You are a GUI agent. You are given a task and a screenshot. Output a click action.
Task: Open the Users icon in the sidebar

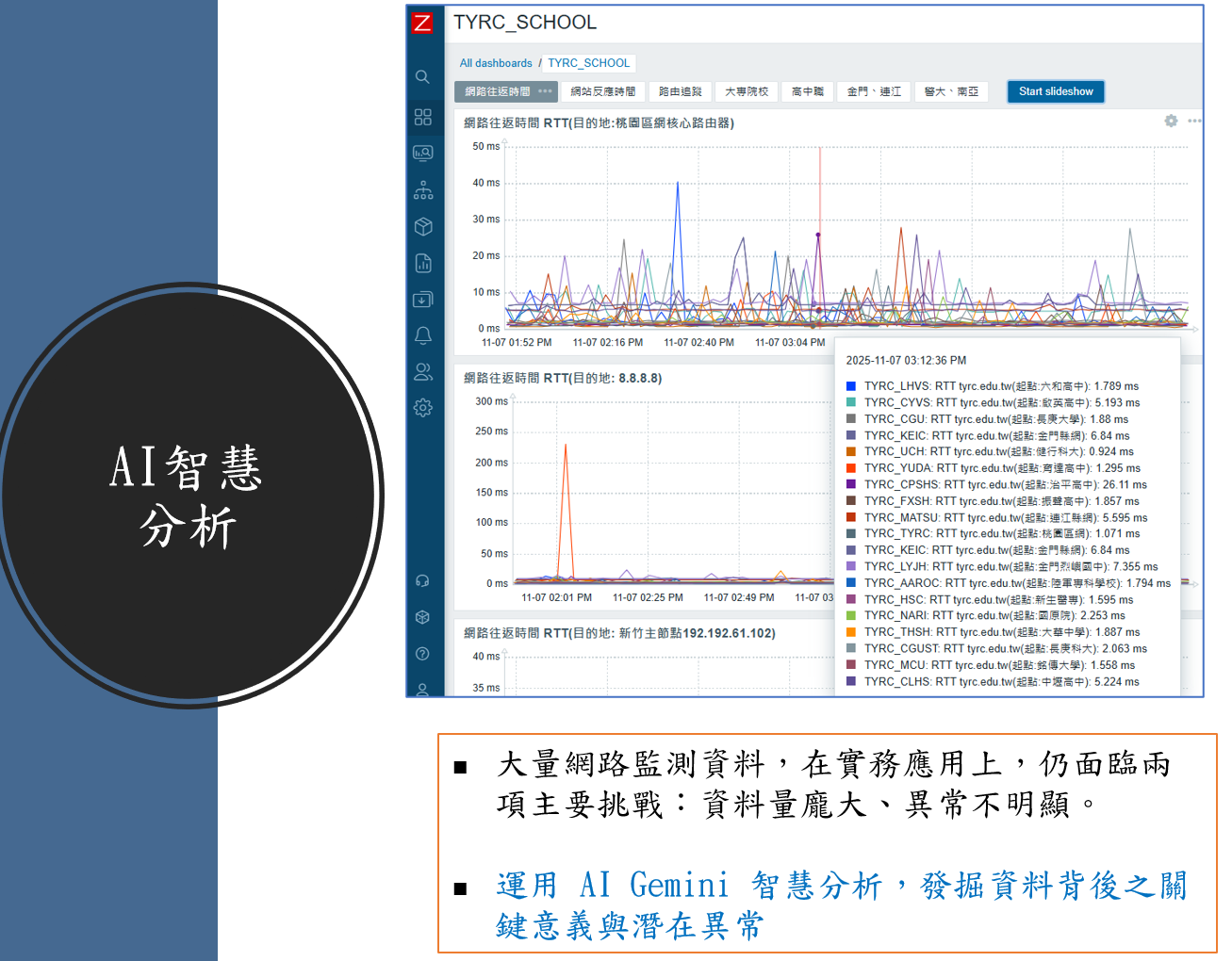click(x=422, y=372)
